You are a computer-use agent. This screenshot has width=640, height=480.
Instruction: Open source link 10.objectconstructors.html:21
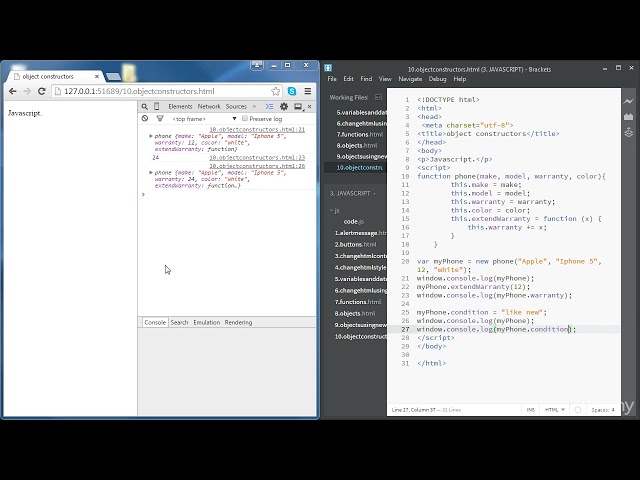coord(257,129)
